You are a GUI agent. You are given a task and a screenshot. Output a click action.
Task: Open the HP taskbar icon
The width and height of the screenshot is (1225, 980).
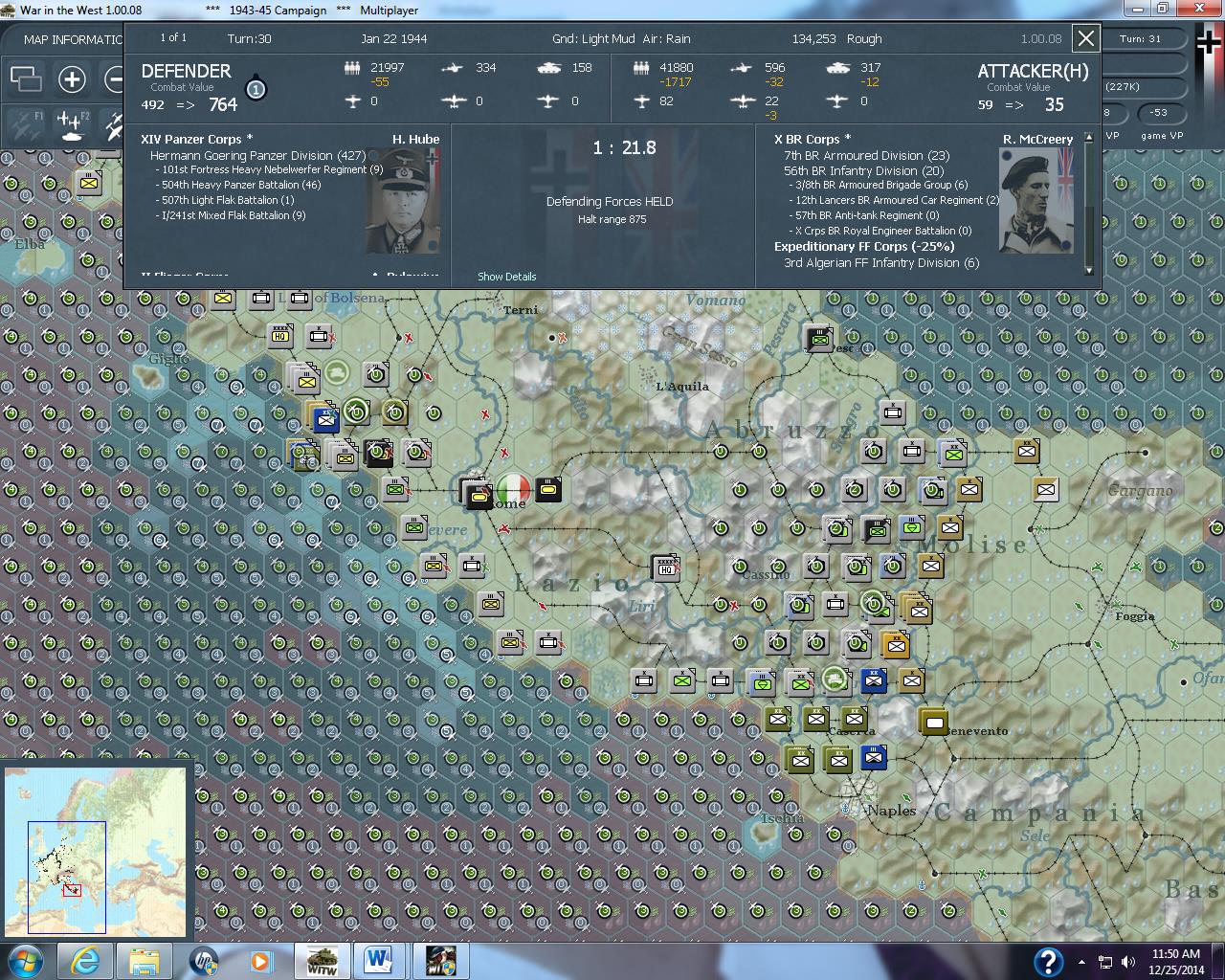click(x=204, y=960)
